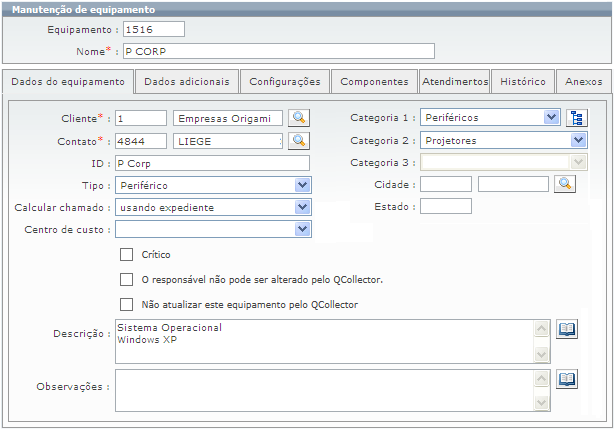Switch to the Histórico tab
Viewport: 614px width, 431px height.
click(523, 82)
